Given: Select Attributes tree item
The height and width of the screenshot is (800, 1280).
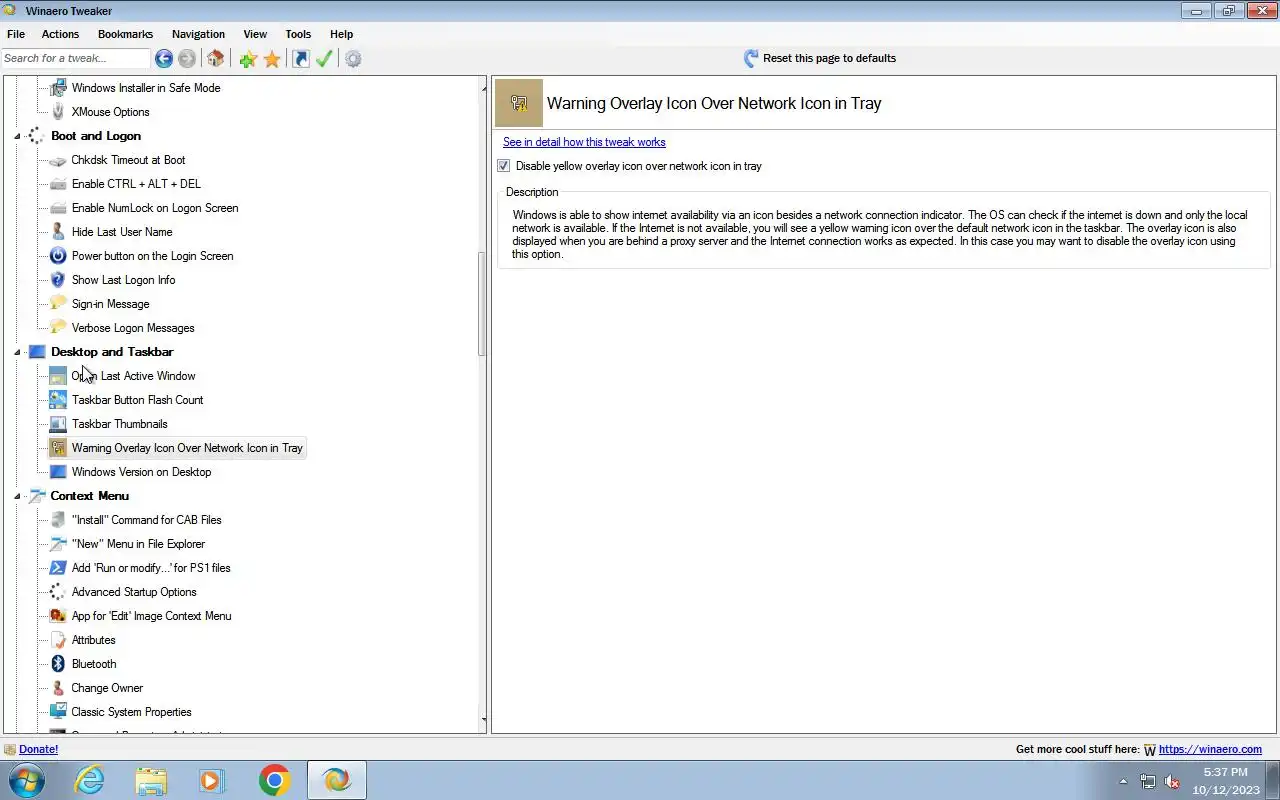Looking at the screenshot, I should click(x=93, y=640).
